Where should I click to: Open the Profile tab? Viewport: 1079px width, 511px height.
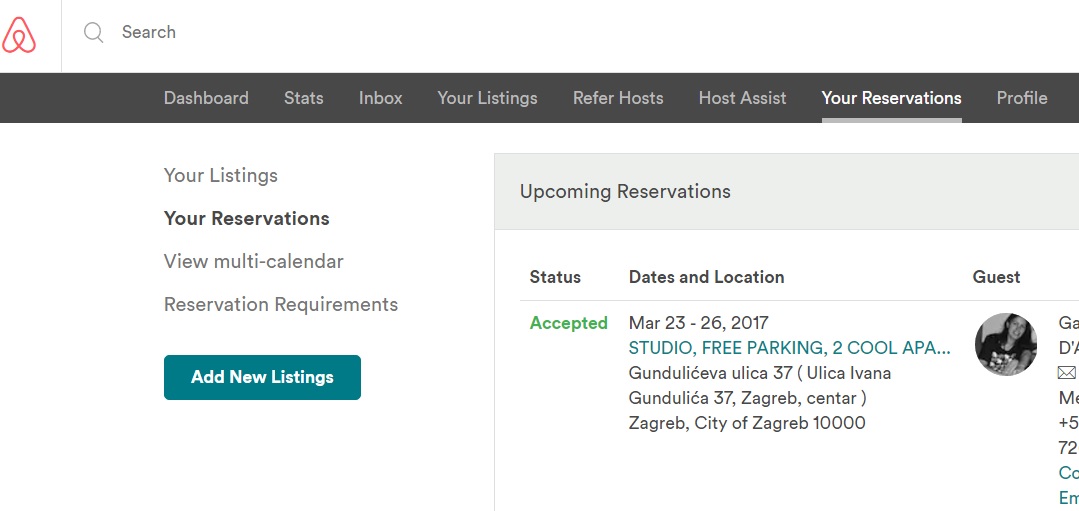coord(1022,98)
